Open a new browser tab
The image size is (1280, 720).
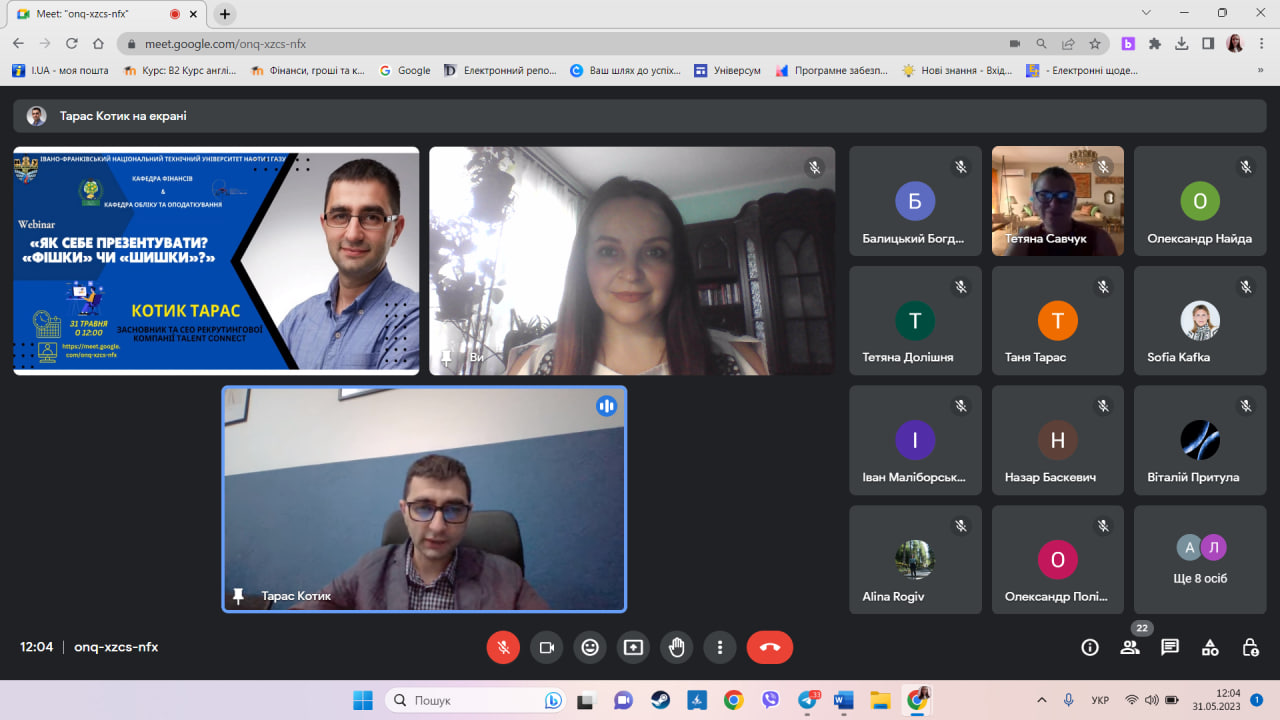[225, 14]
